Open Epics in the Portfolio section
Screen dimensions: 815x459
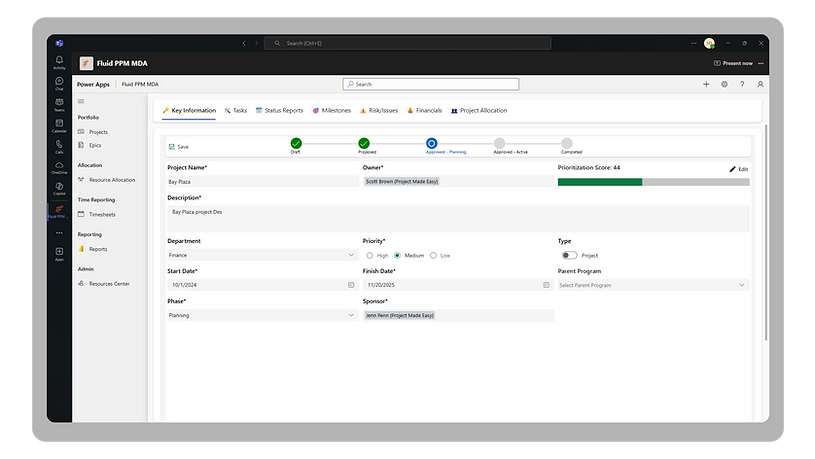(x=90, y=146)
